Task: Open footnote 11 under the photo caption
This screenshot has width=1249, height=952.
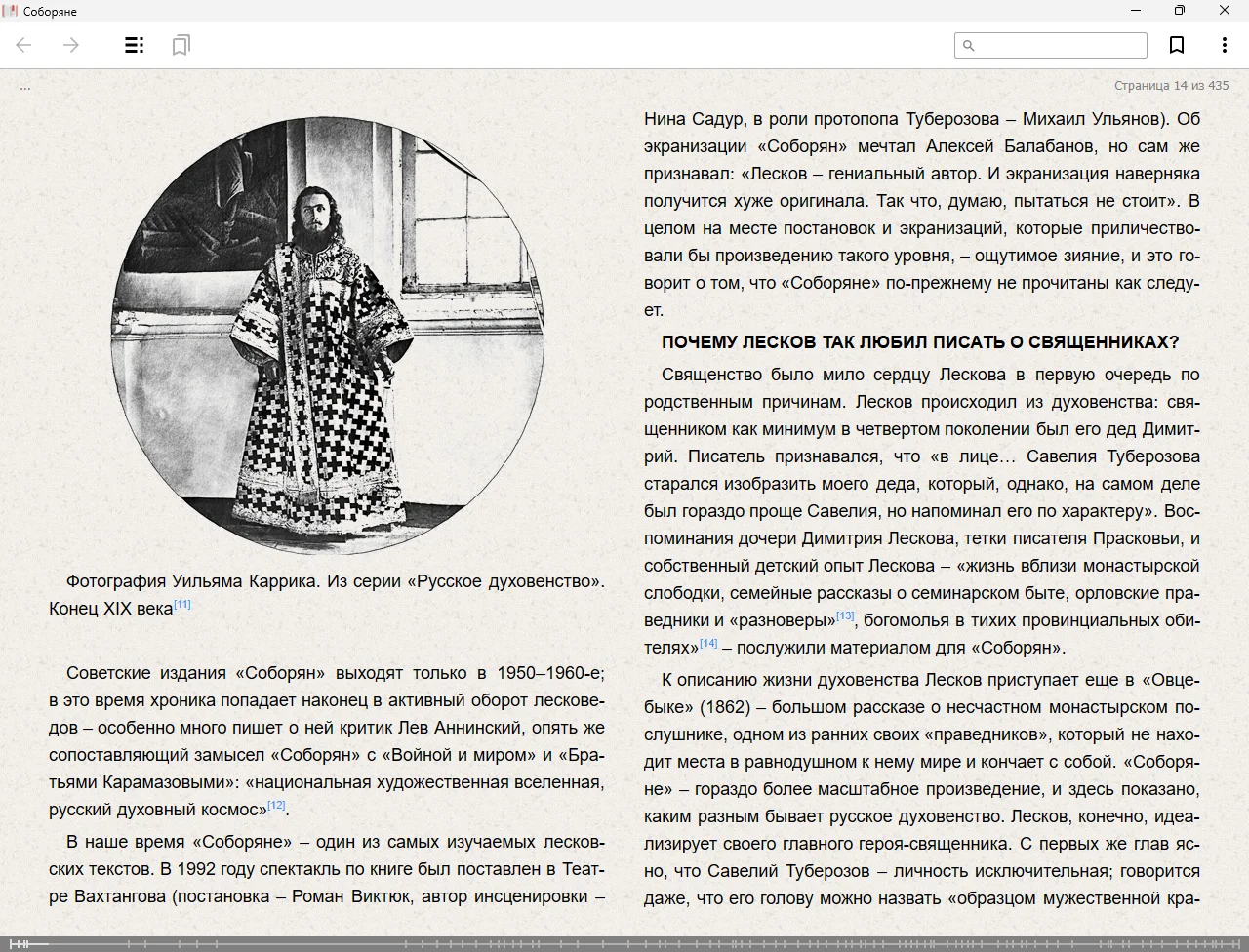Action: point(182,605)
